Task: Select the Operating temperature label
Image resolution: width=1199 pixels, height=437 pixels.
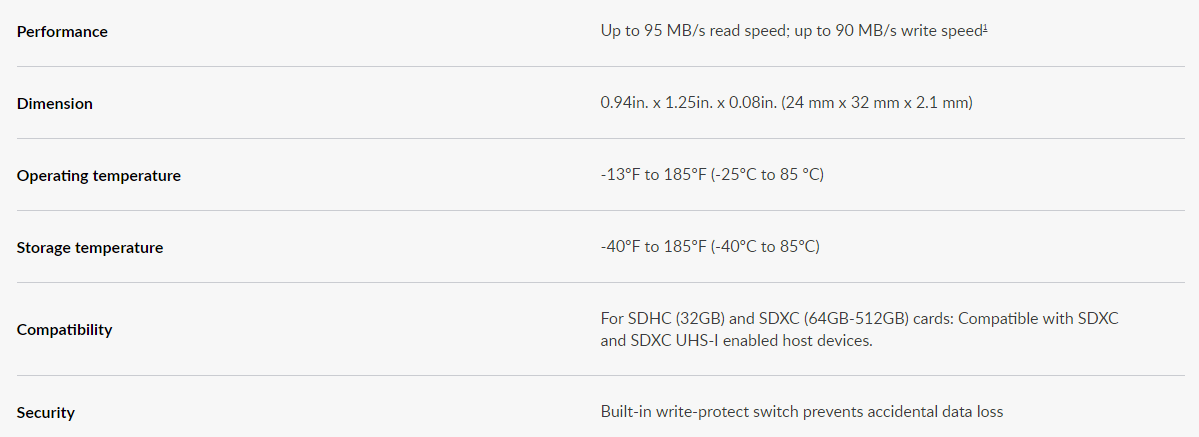Action: (x=99, y=176)
